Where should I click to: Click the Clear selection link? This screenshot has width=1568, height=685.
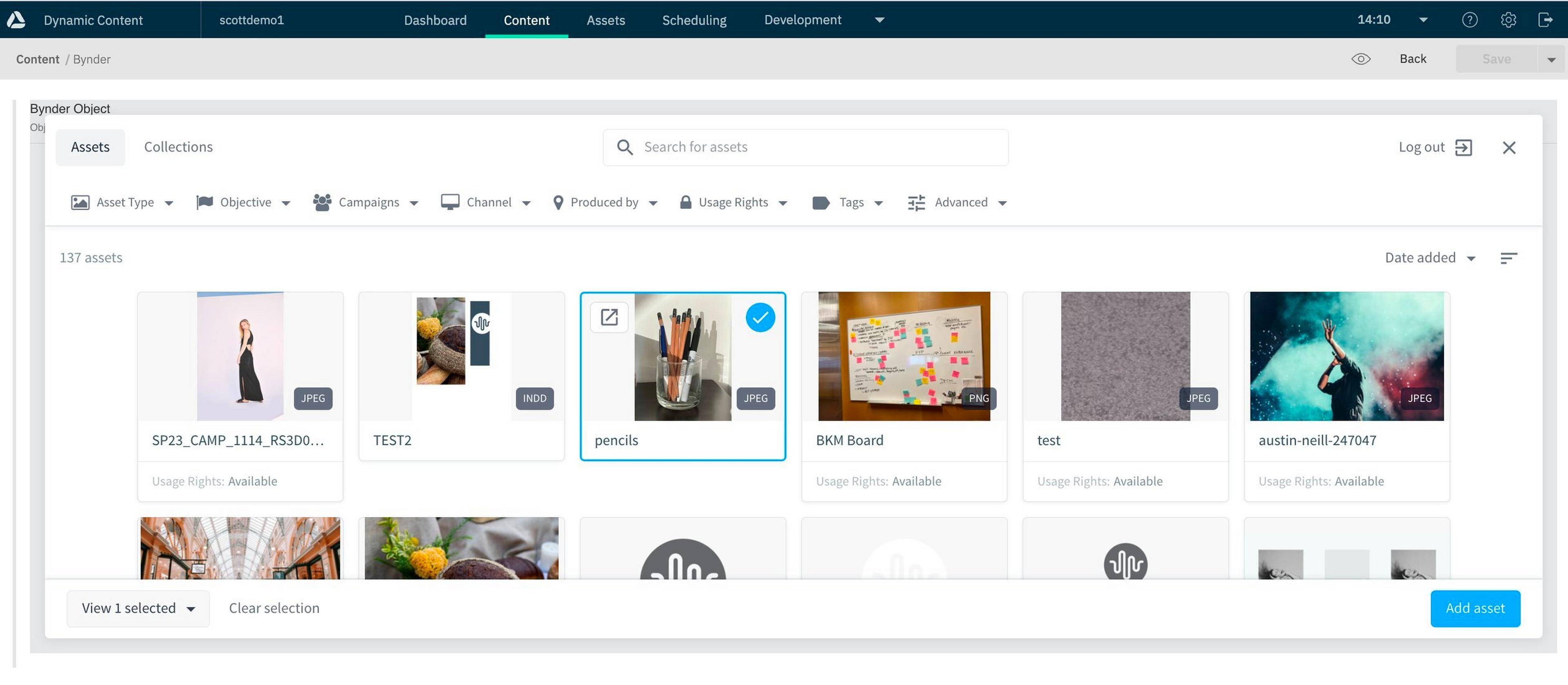[x=274, y=608]
